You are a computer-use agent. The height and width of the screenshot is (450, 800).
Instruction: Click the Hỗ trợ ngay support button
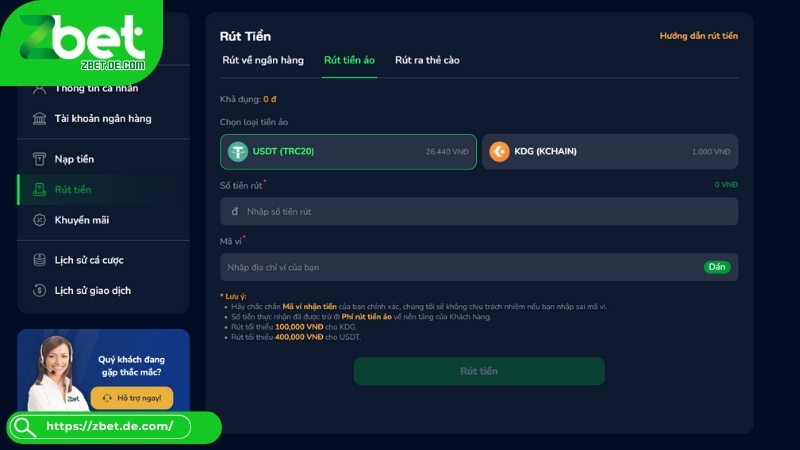pyautogui.click(x=132, y=398)
